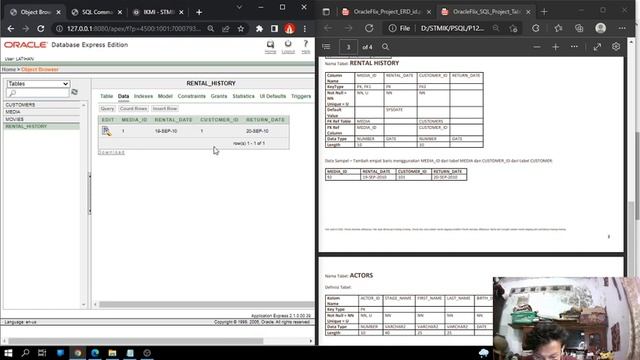Viewport: 640px width, 360px height.
Task: Click the Count Rows button
Action: pos(133,109)
